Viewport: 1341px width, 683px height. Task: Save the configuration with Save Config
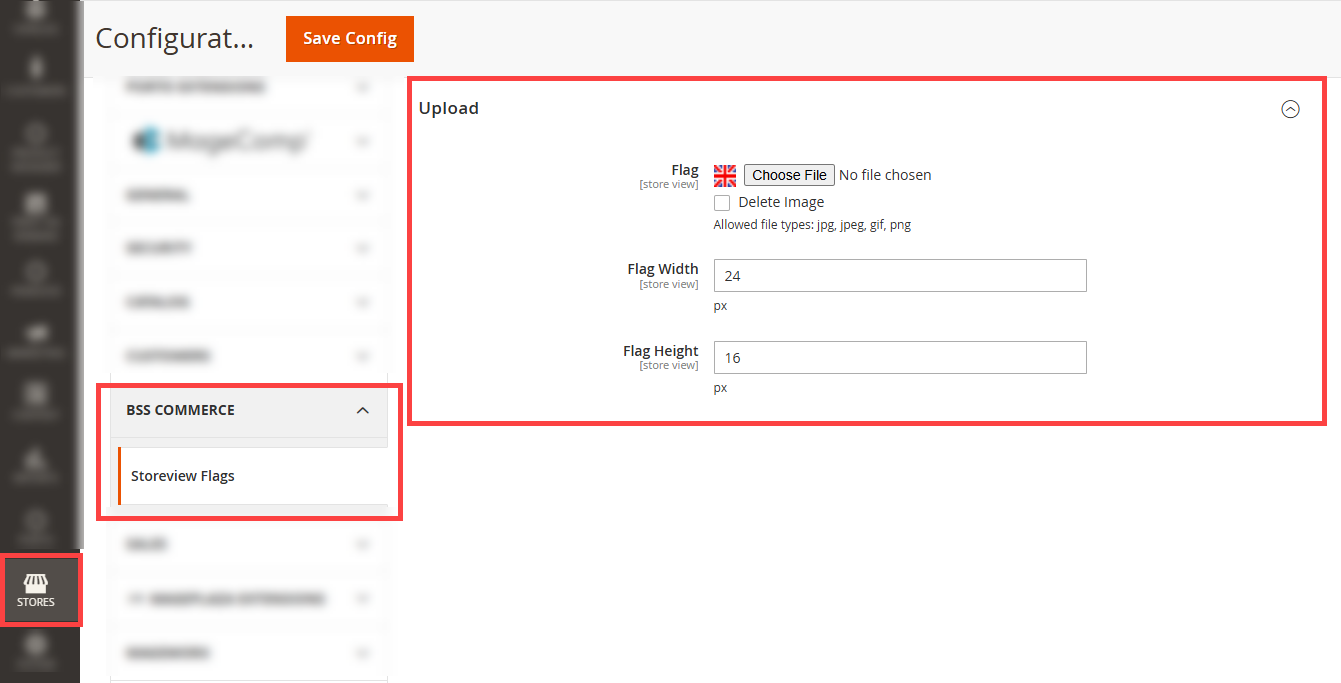[x=350, y=39]
